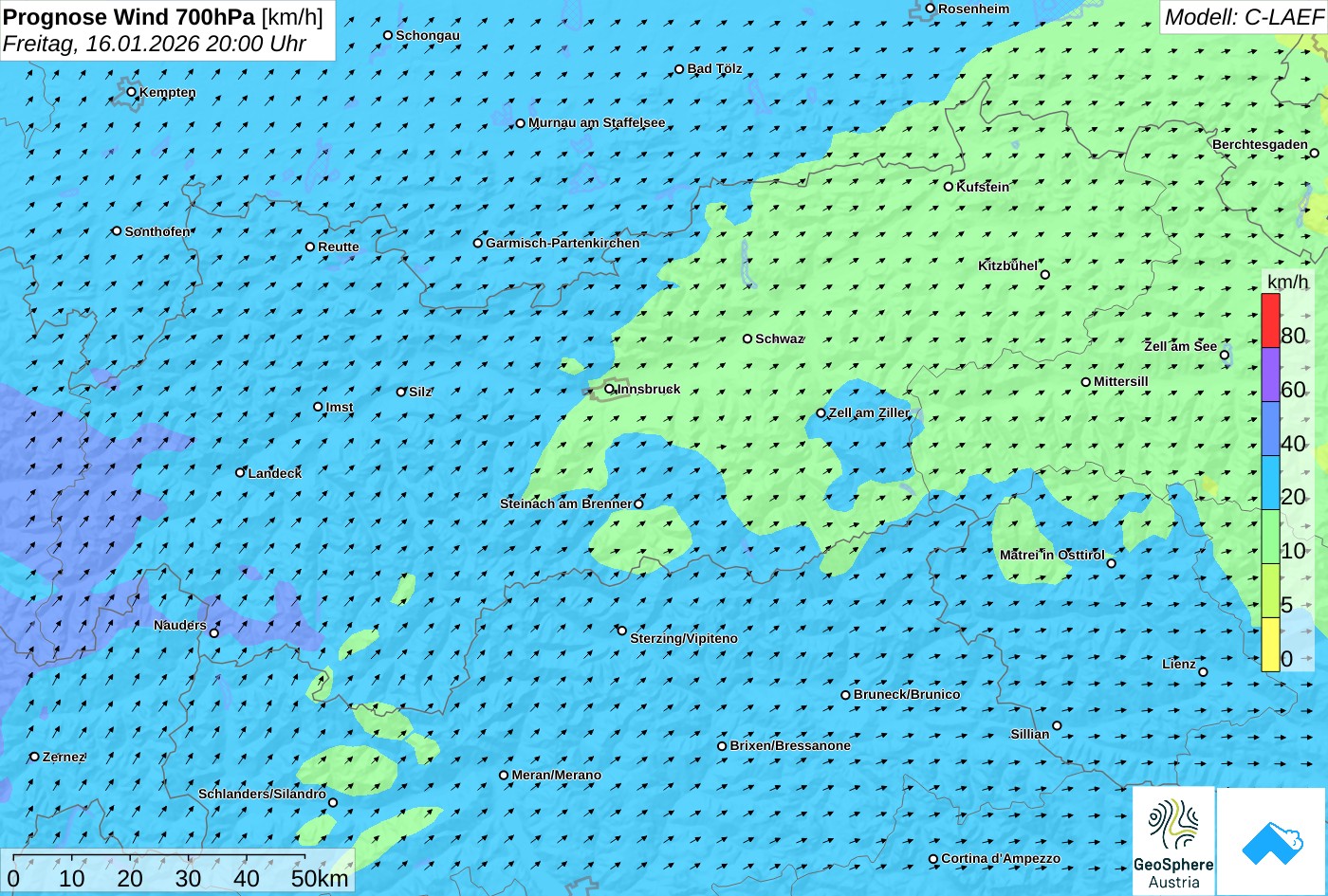Click the Mittersill label
The image size is (1328, 896).
[x=1121, y=381]
